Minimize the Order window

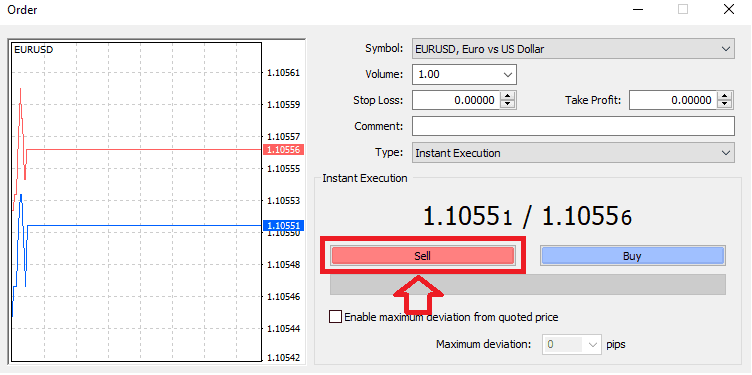637,9
